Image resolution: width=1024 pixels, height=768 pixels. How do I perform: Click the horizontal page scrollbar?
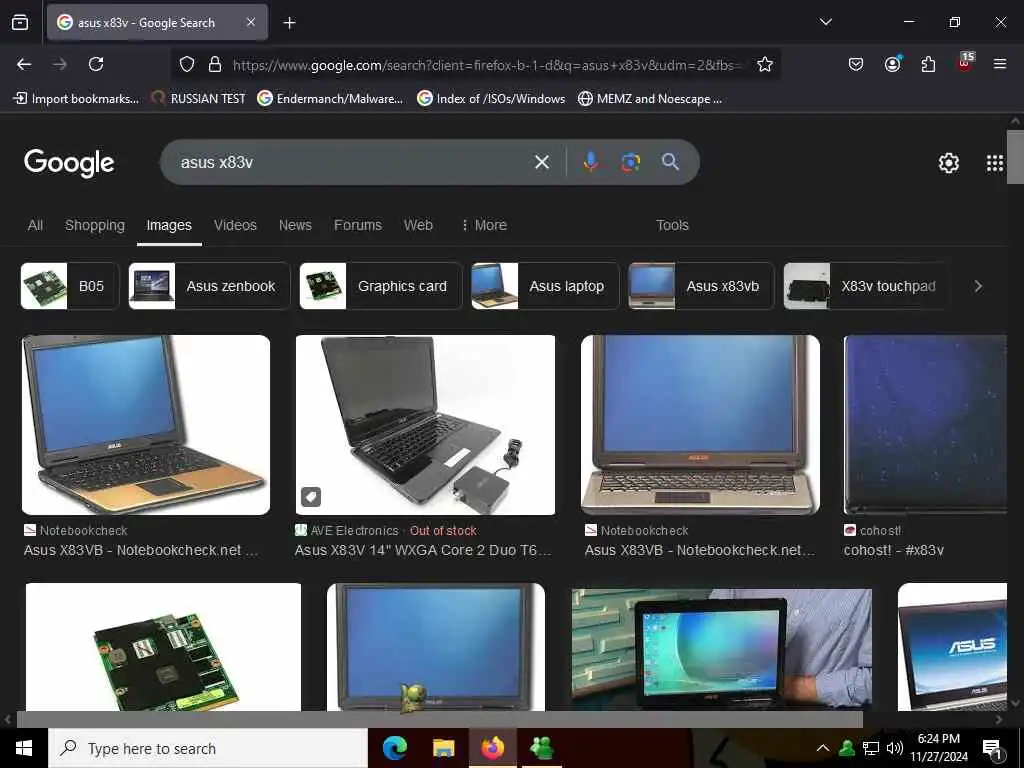tap(439, 719)
